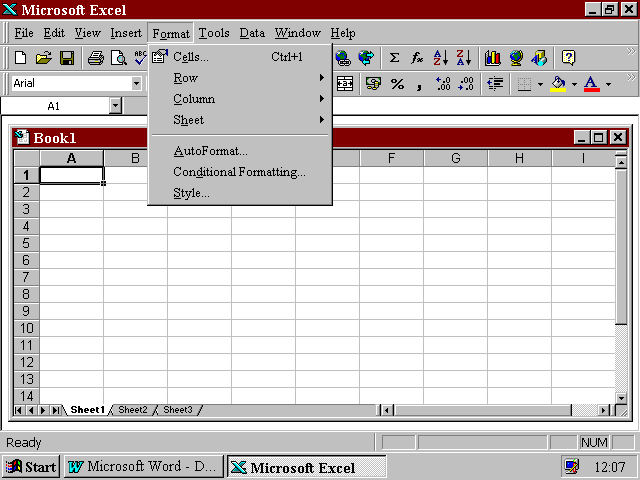Open the Window menu
640x480 pixels.
(297, 33)
